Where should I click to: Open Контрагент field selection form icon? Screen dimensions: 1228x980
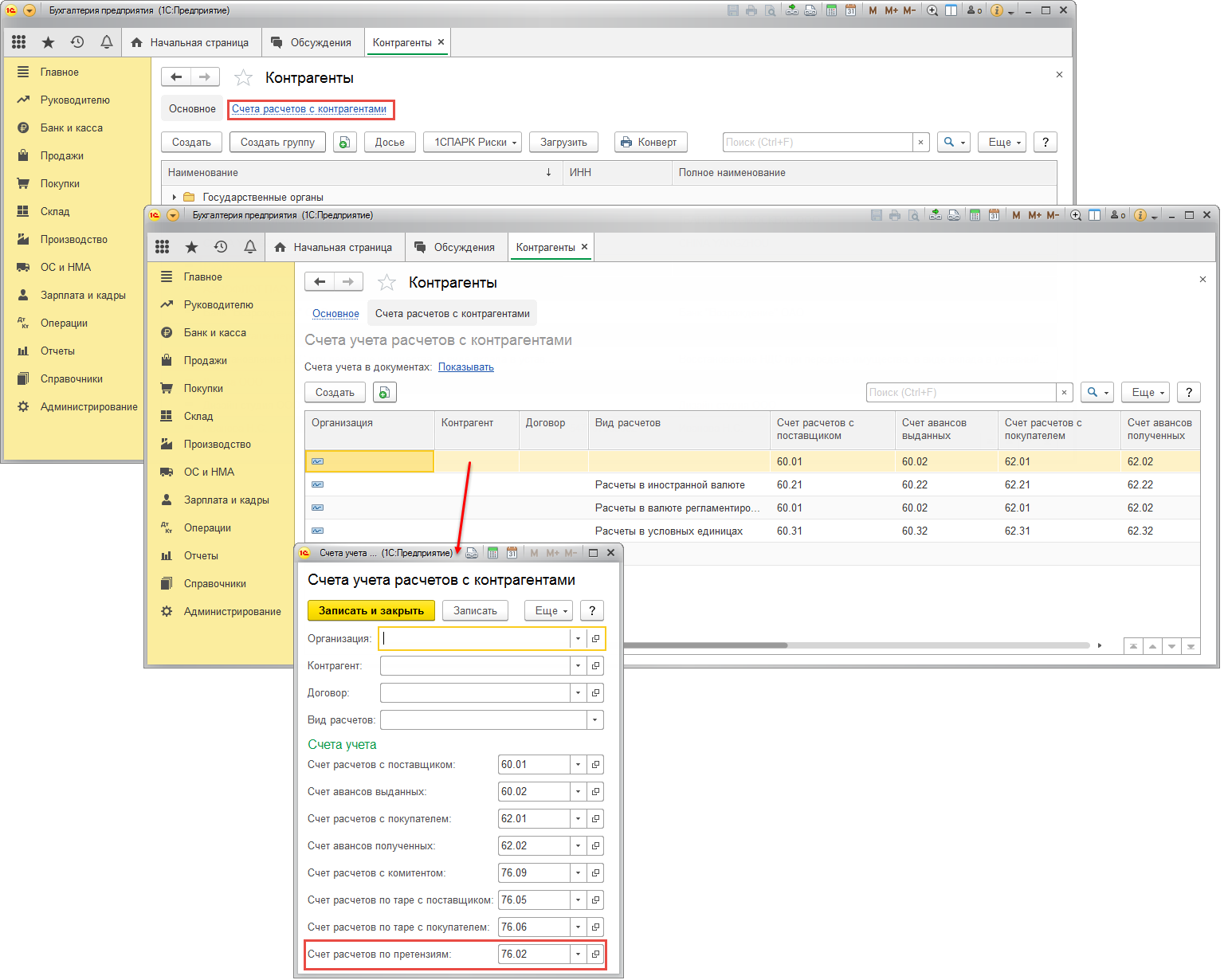[595, 665]
